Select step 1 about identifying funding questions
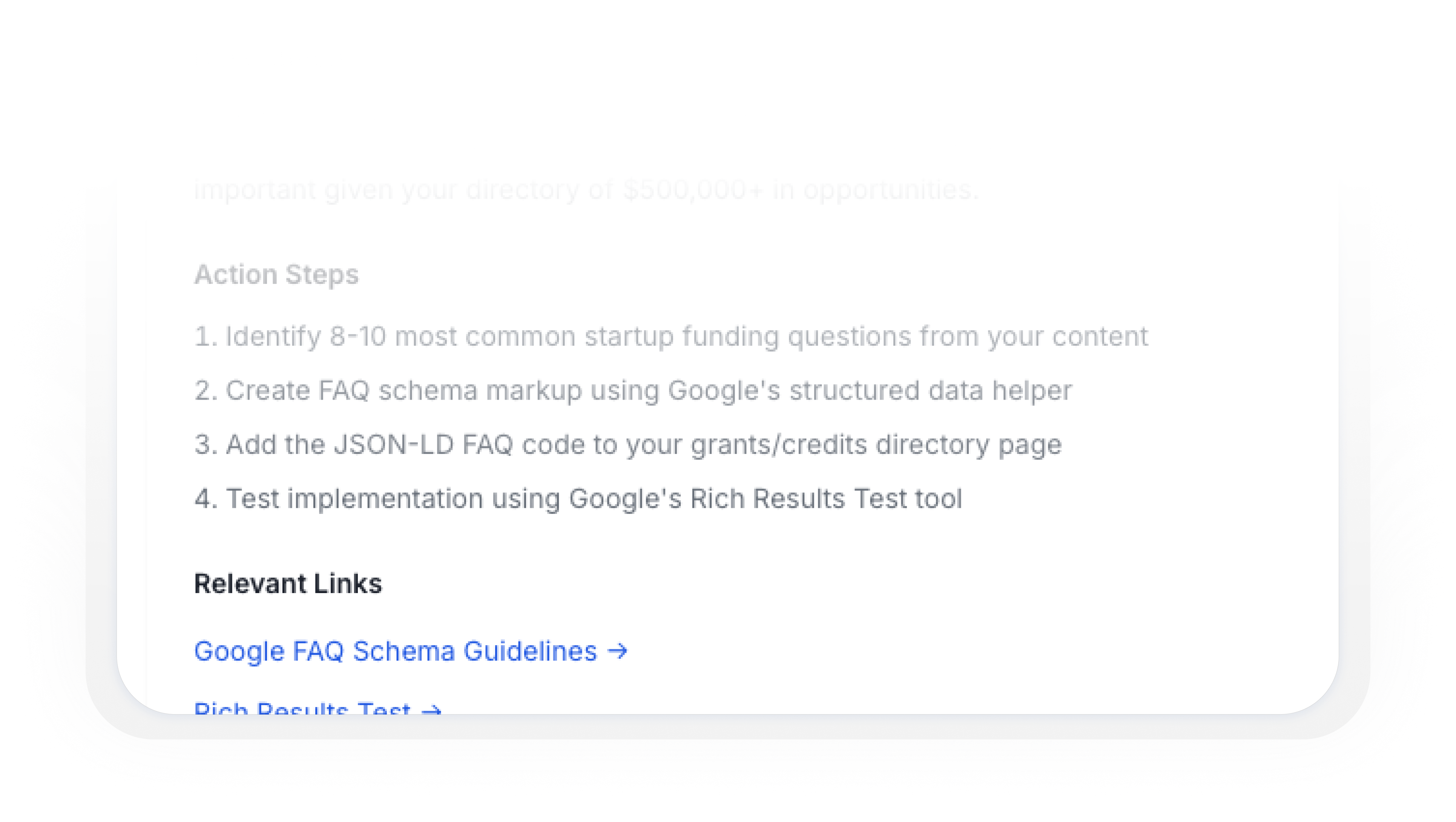The height and width of the screenshot is (822, 1456). point(671,336)
